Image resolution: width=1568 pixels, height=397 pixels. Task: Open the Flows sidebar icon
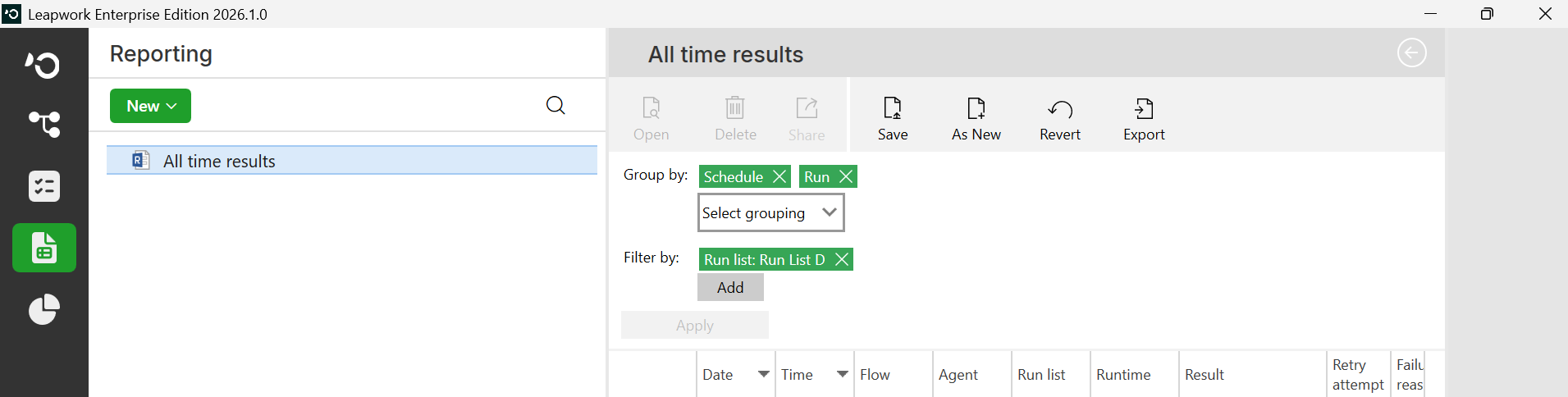point(43,124)
